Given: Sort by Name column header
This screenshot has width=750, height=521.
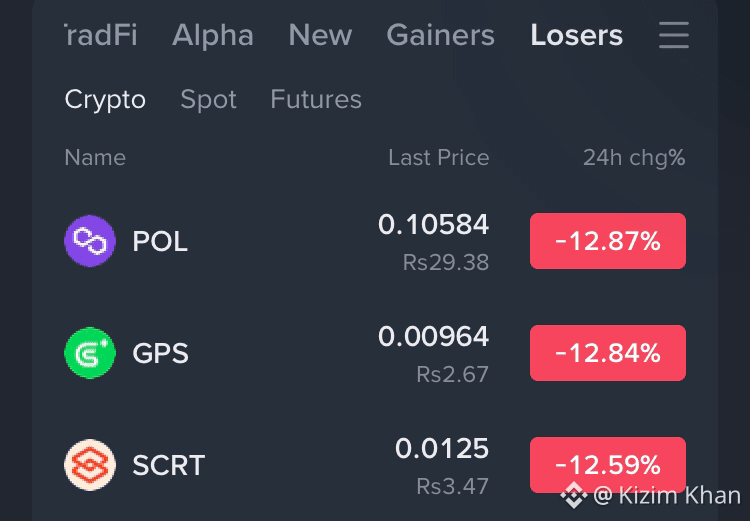Looking at the screenshot, I should 95,157.
